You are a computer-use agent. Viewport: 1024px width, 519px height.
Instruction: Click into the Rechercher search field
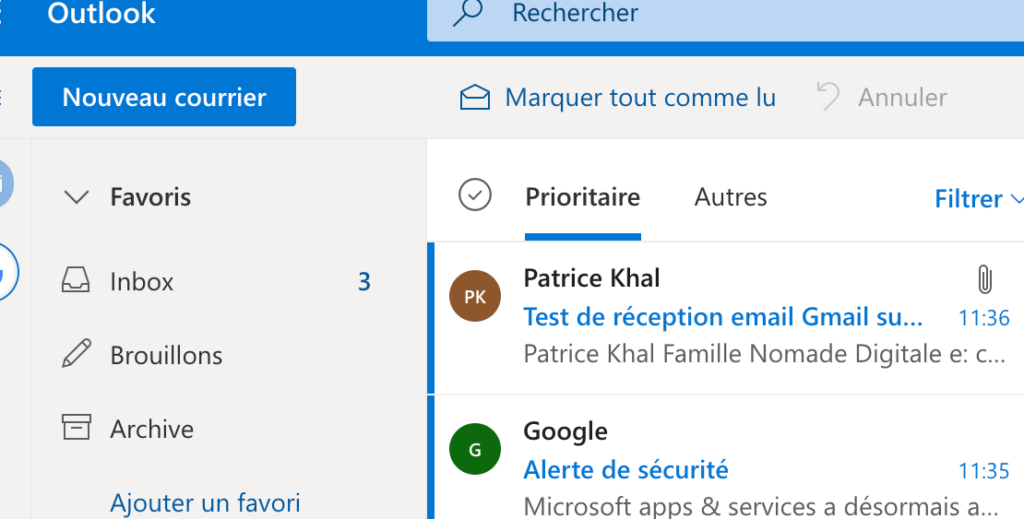click(725, 14)
